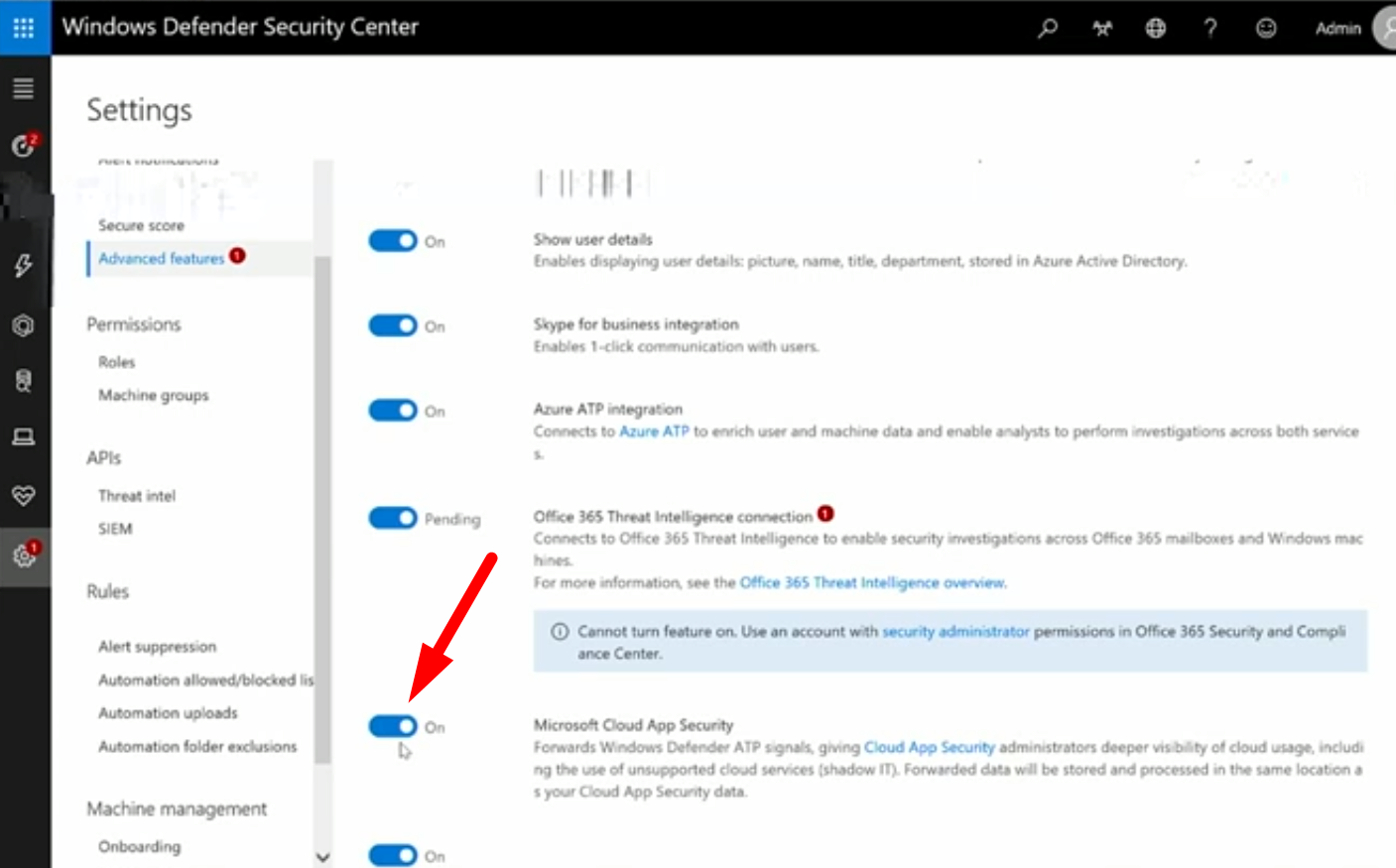Viewport: 1396px width, 868px height.
Task: Click the Machine management section heading
Action: coord(177,809)
